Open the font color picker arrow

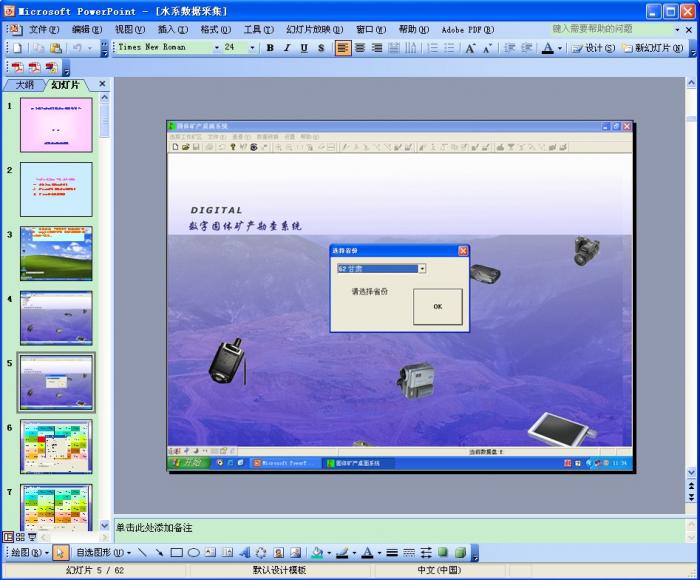[x=560, y=48]
